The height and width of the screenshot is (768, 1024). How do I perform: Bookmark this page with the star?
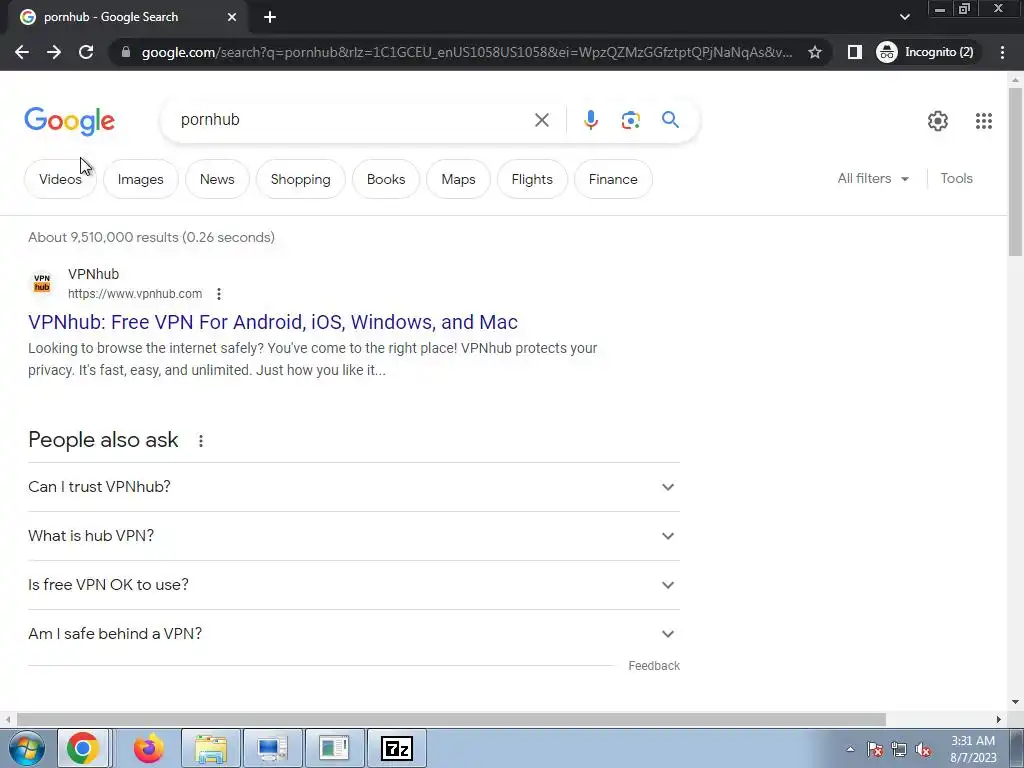(x=814, y=52)
